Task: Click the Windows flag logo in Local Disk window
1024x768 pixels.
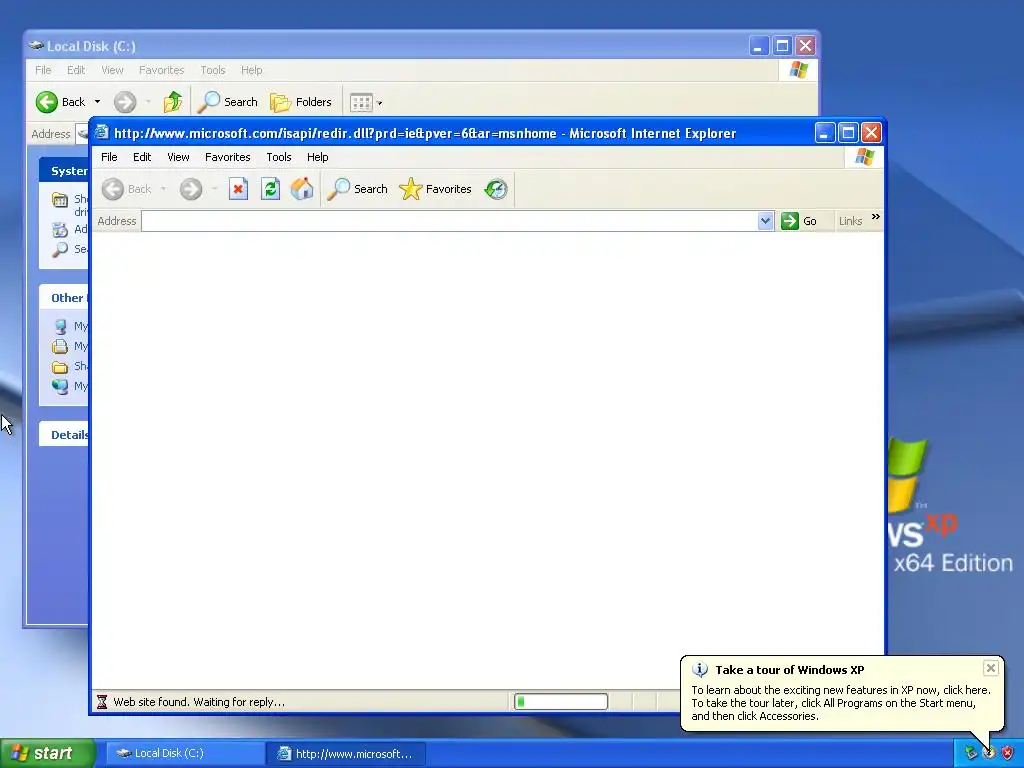Action: pos(799,70)
